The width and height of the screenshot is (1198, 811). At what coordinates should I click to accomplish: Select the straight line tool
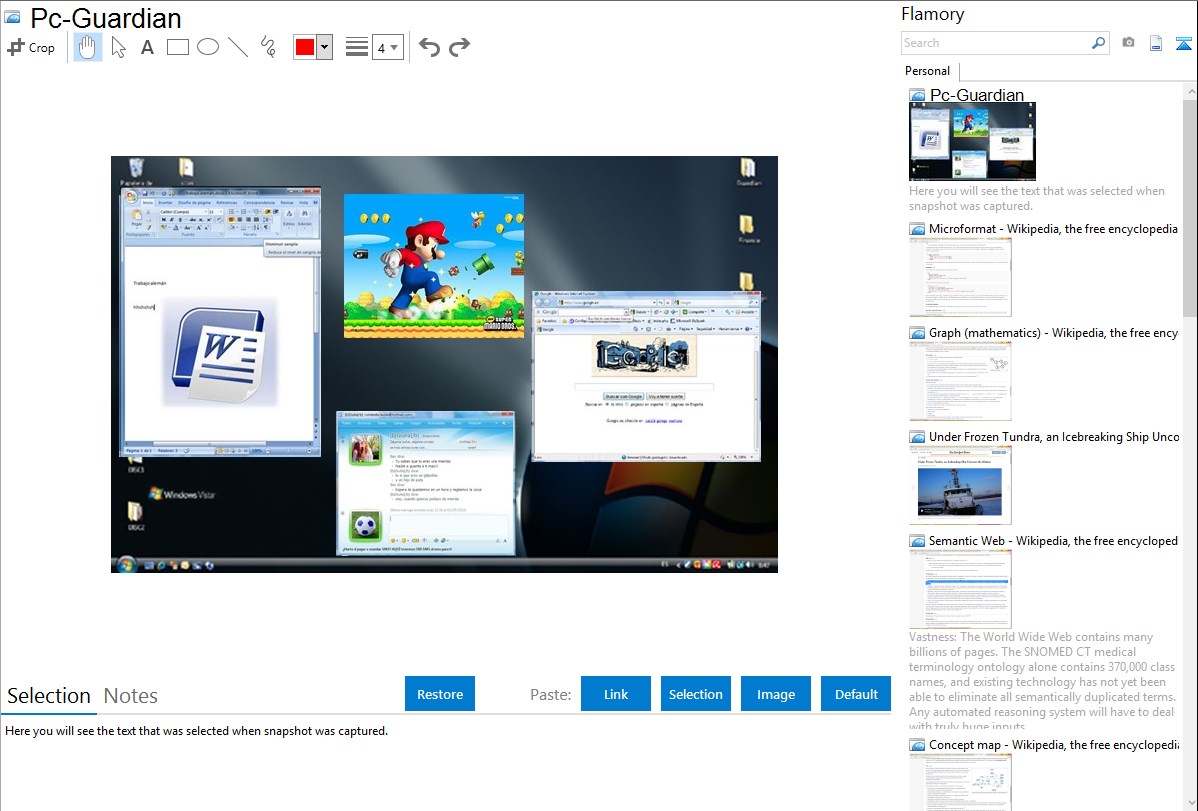click(x=238, y=47)
